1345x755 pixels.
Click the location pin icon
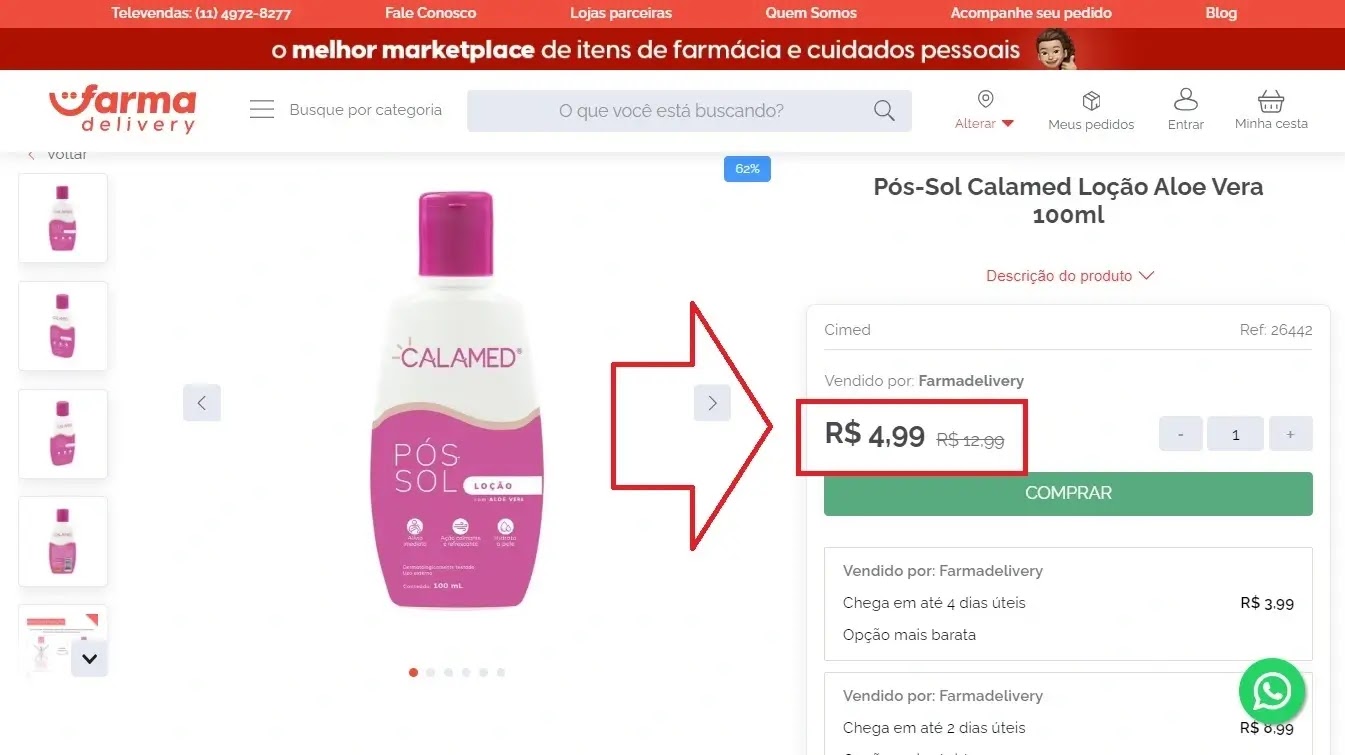[x=985, y=99]
